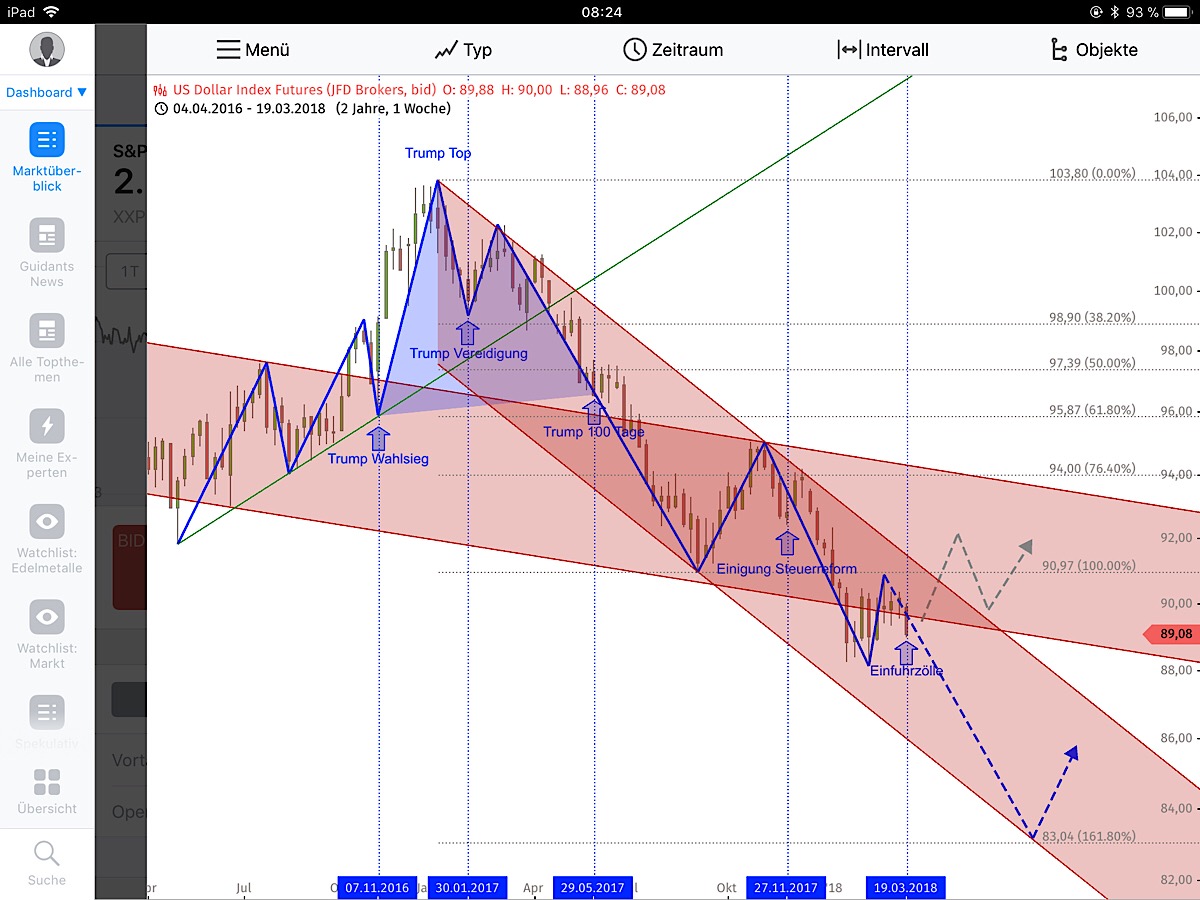Expand the Dashboard selector
Viewport: 1200px width, 900px height.
tap(47, 91)
